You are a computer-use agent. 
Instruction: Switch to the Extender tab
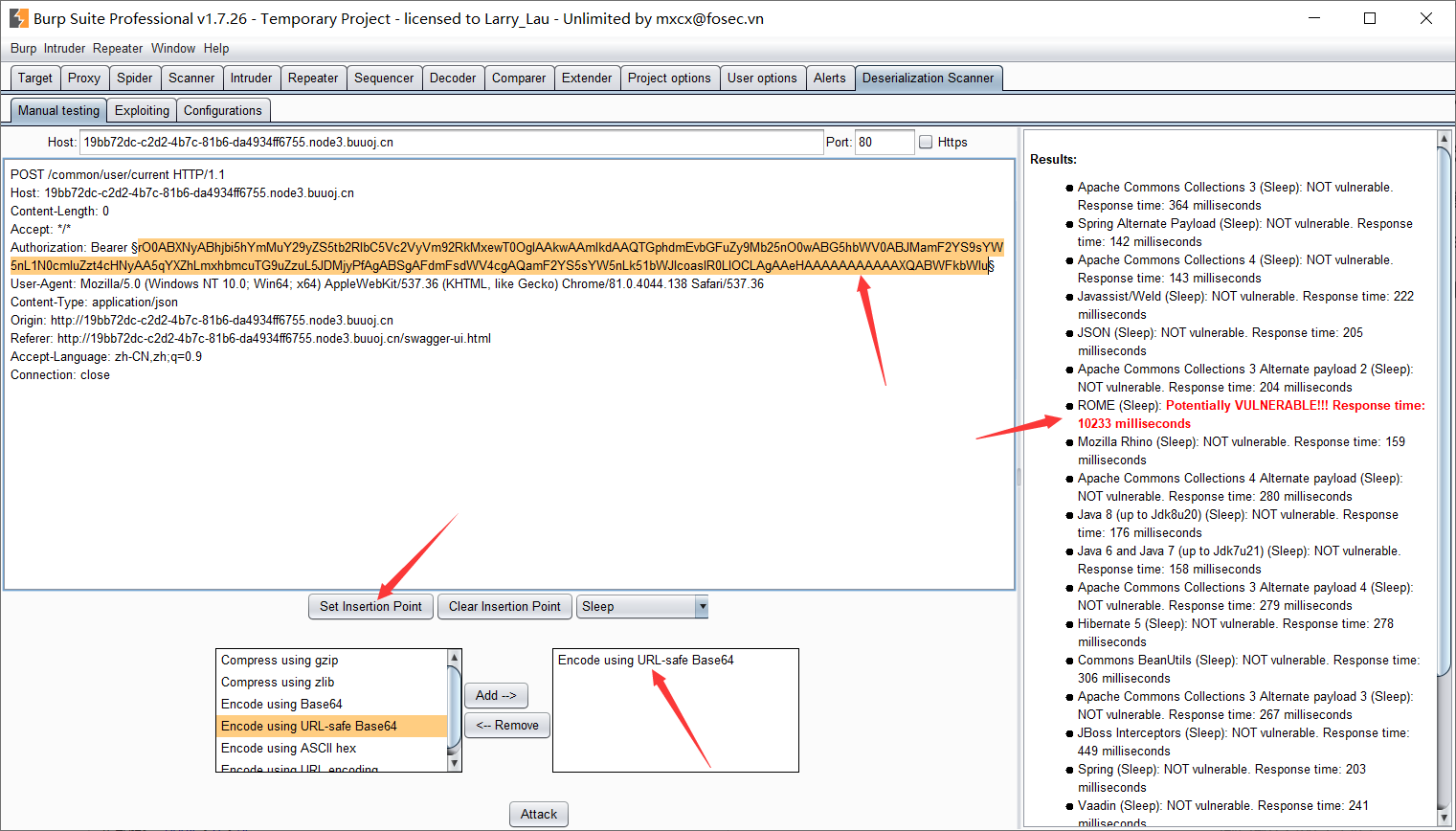[x=587, y=79]
